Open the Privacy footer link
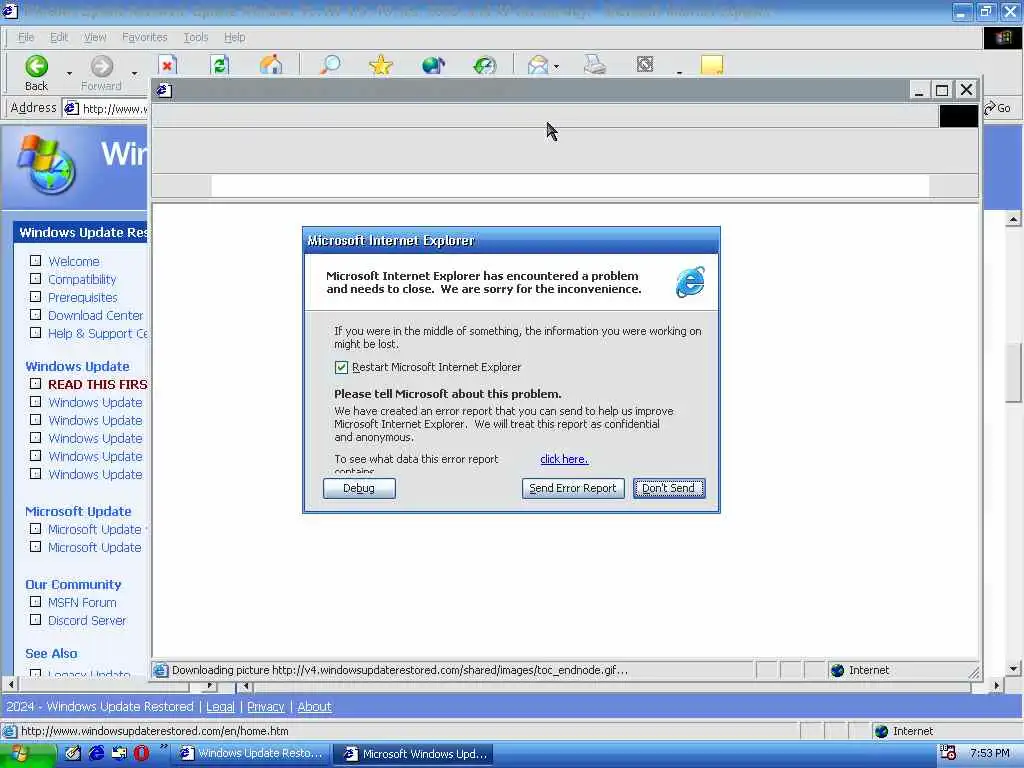 pyautogui.click(x=266, y=707)
